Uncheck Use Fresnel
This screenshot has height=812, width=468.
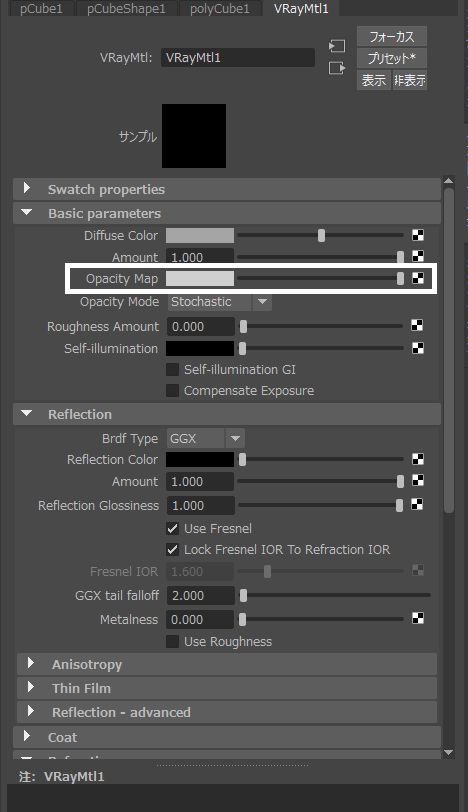172,528
